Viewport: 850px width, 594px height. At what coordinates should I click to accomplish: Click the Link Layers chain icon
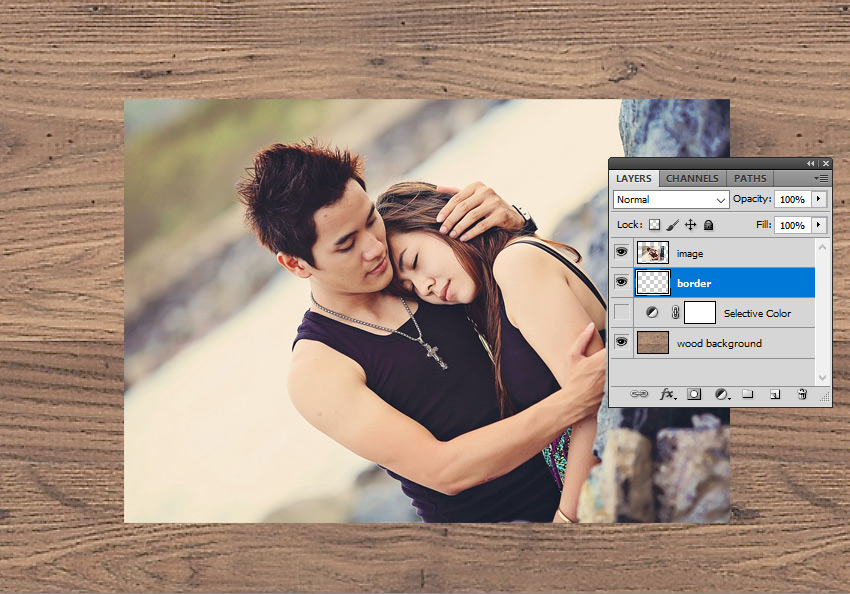click(x=640, y=395)
